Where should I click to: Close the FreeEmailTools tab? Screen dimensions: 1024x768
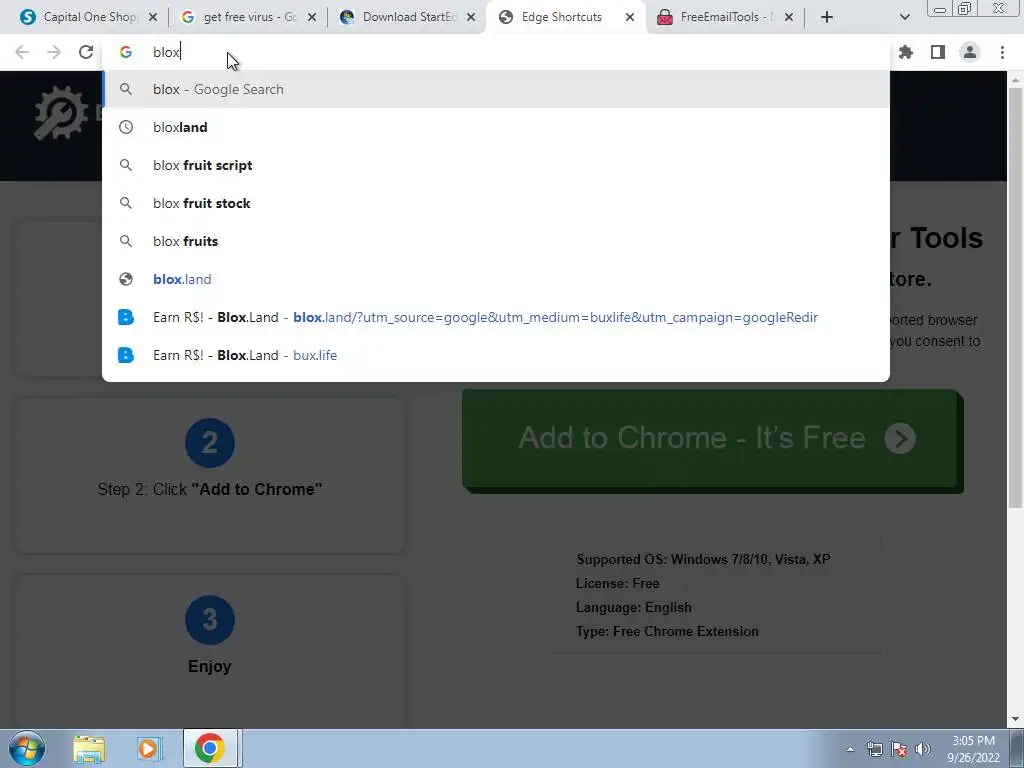[x=789, y=17]
